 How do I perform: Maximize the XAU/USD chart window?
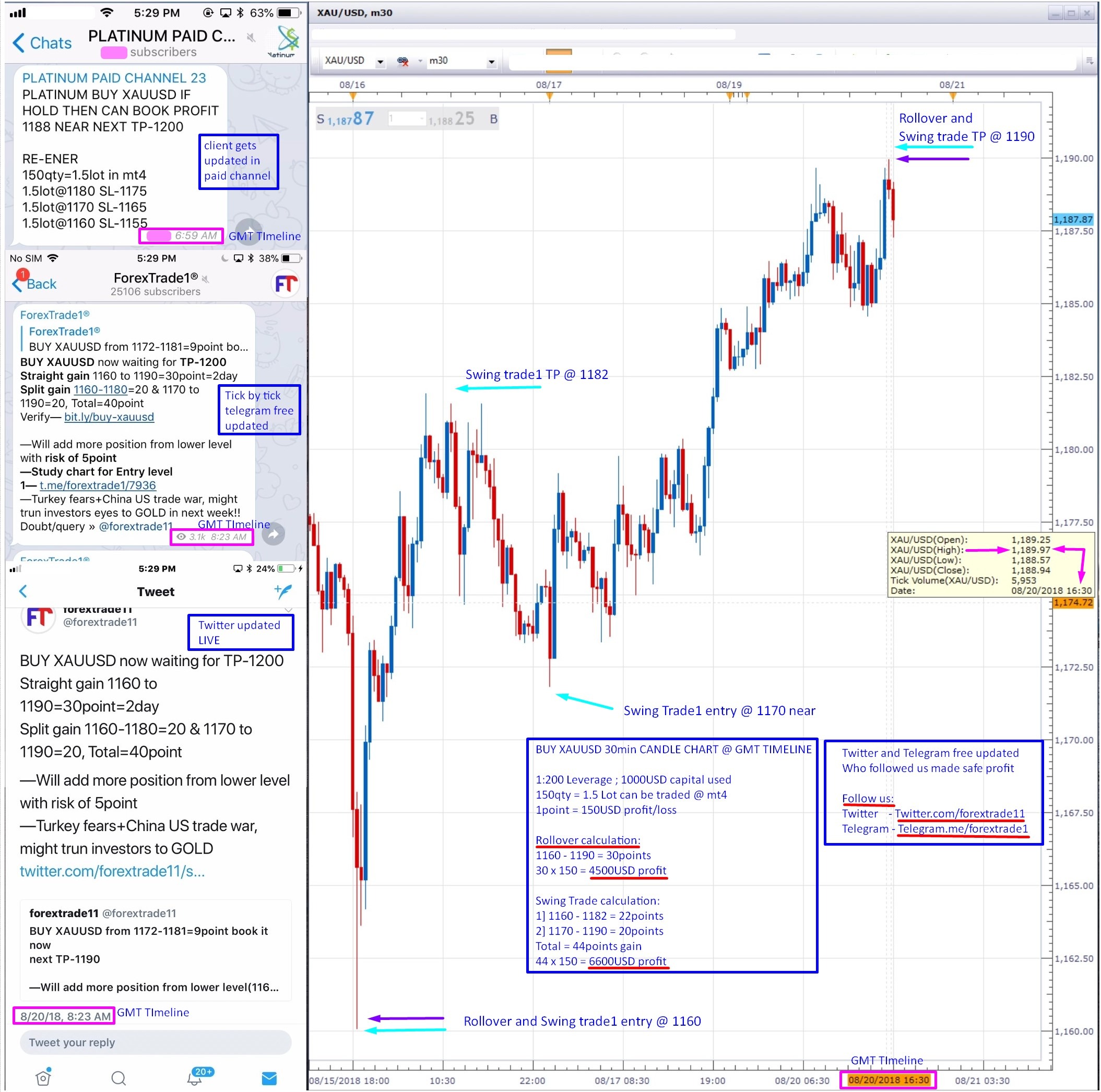[x=1071, y=13]
